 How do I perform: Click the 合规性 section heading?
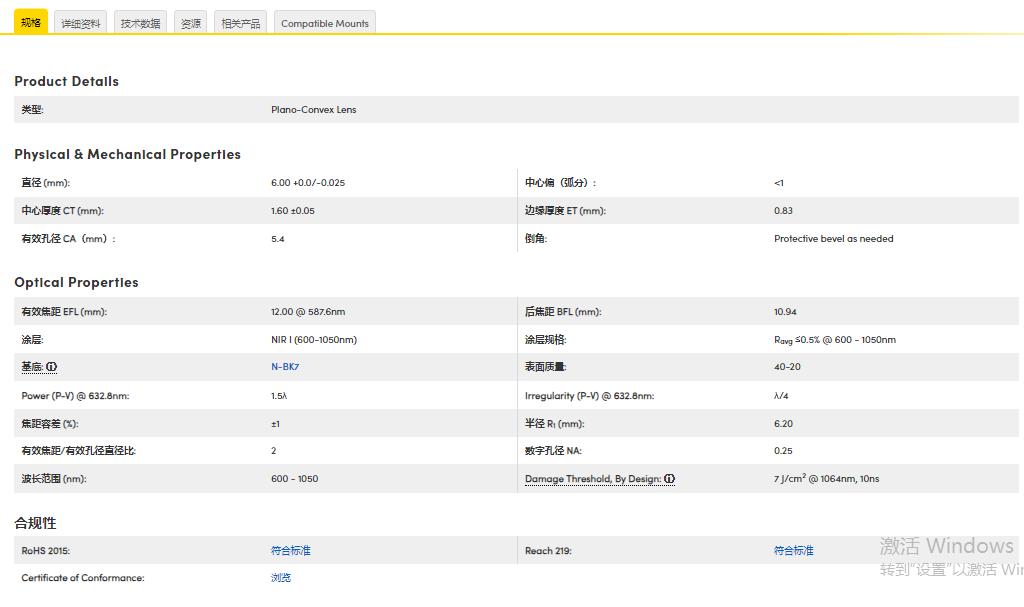pyautogui.click(x=35, y=523)
